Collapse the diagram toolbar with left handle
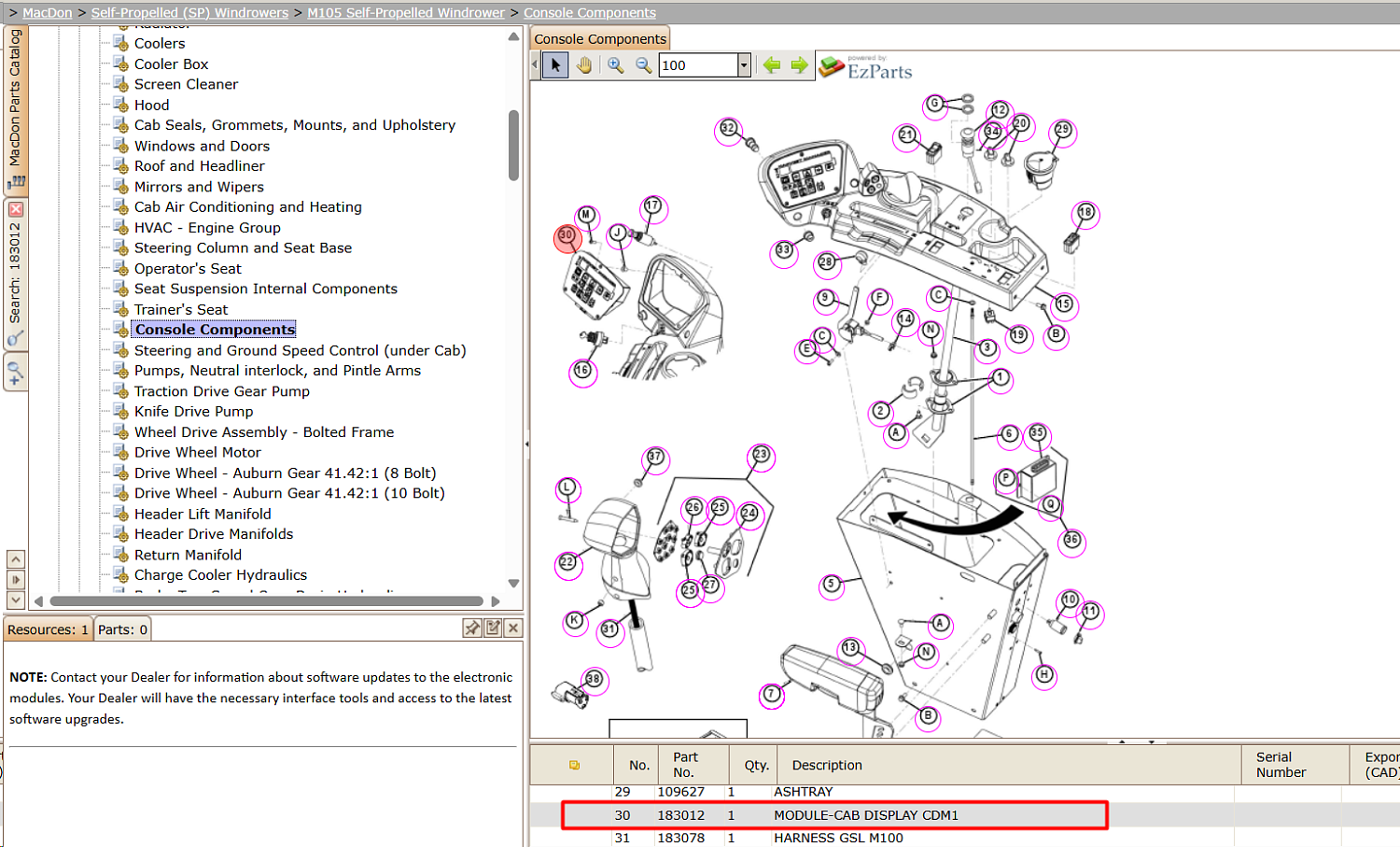 pyautogui.click(x=535, y=65)
